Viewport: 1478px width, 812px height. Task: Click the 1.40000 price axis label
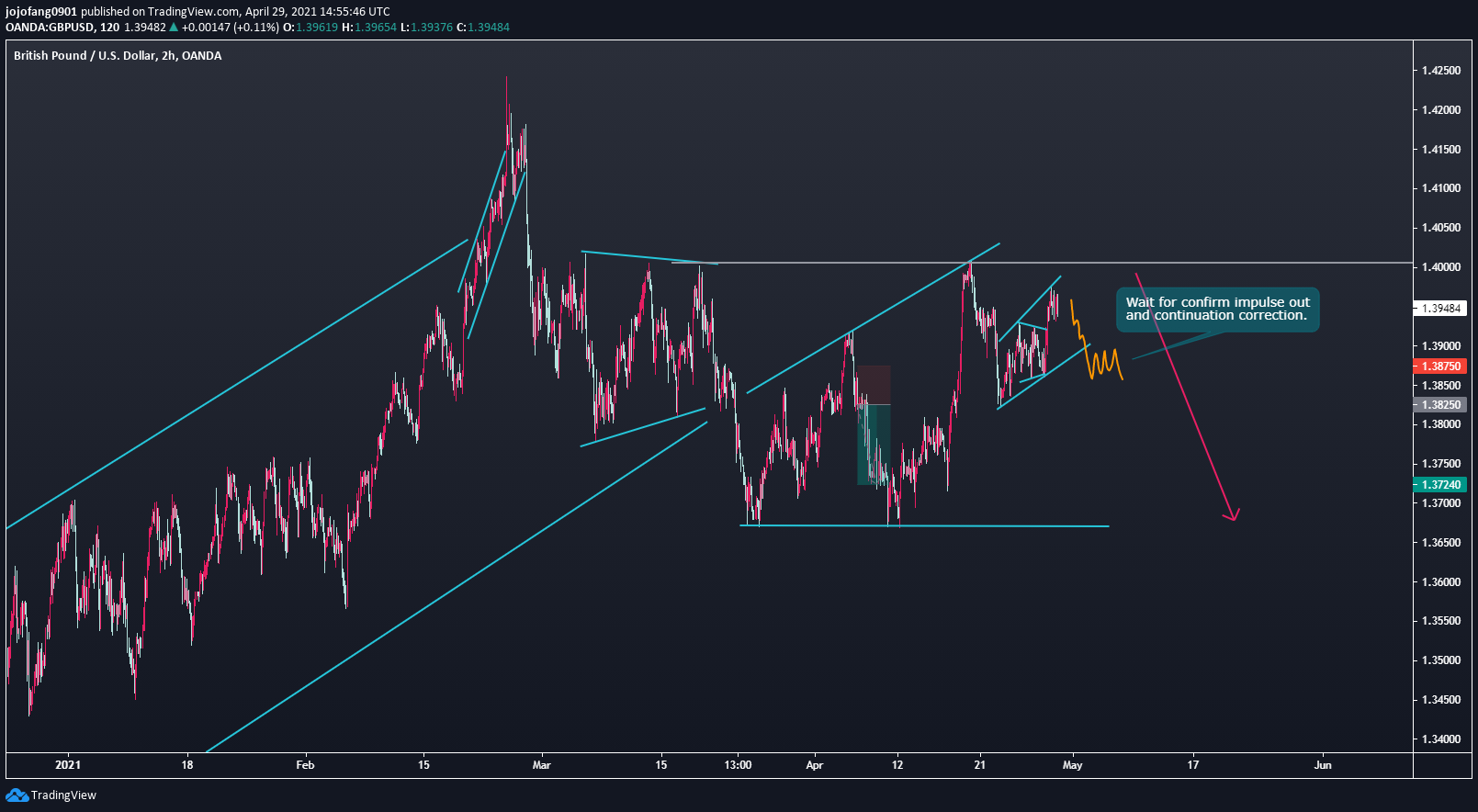point(1440,267)
